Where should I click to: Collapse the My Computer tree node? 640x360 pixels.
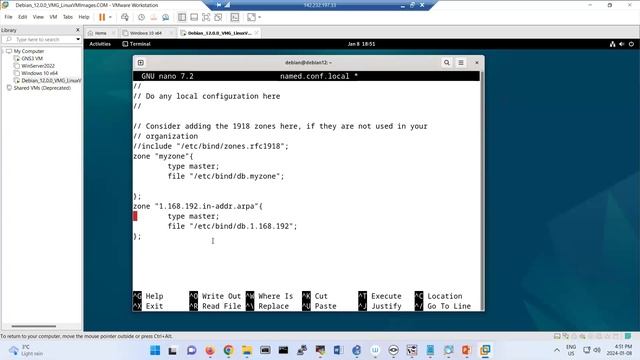click(3, 51)
